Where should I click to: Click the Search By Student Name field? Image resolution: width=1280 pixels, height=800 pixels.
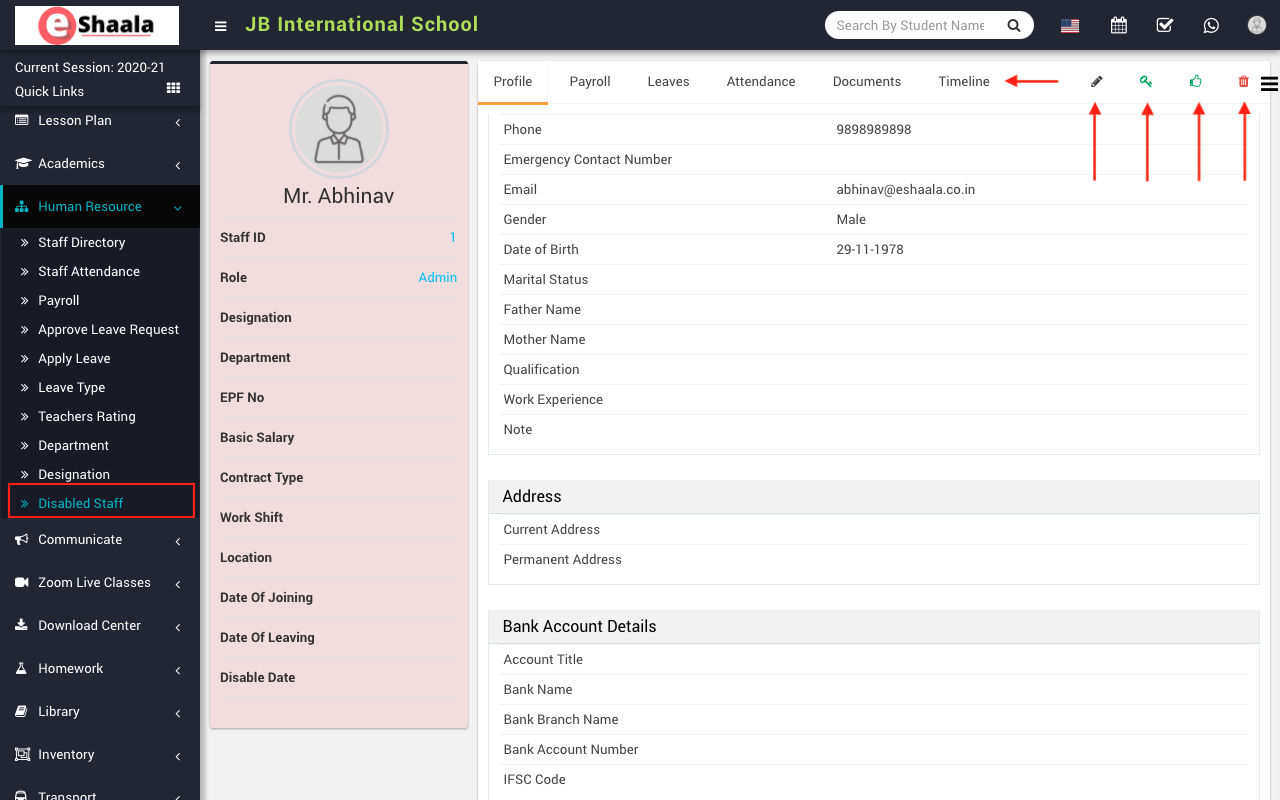(x=910, y=25)
